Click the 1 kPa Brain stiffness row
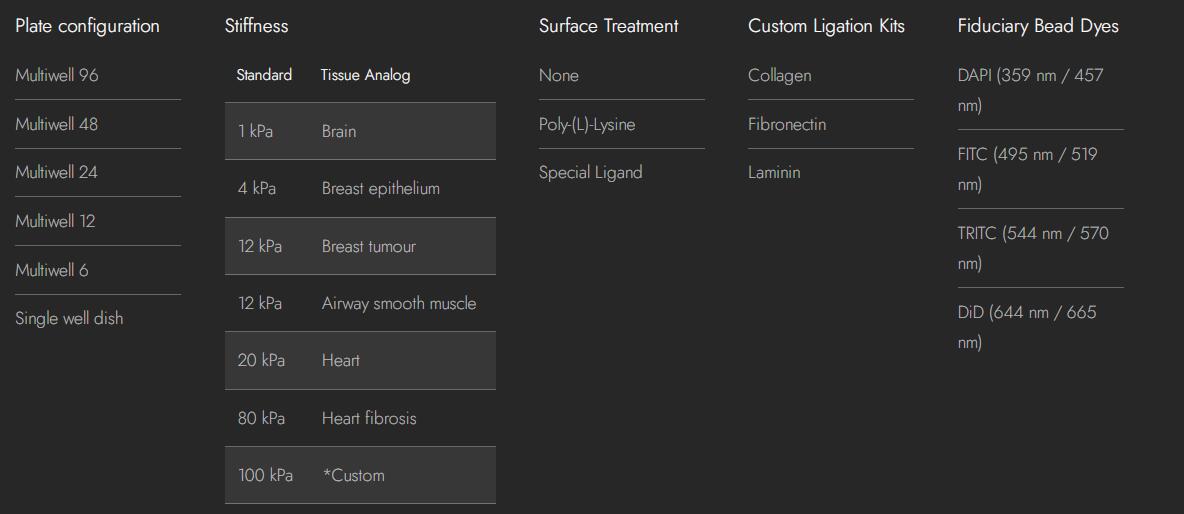 (x=359, y=131)
